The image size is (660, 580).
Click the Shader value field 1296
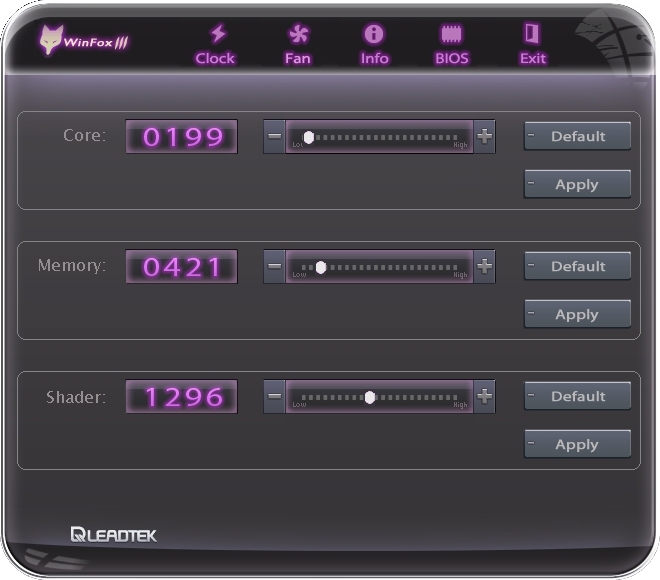coord(182,396)
